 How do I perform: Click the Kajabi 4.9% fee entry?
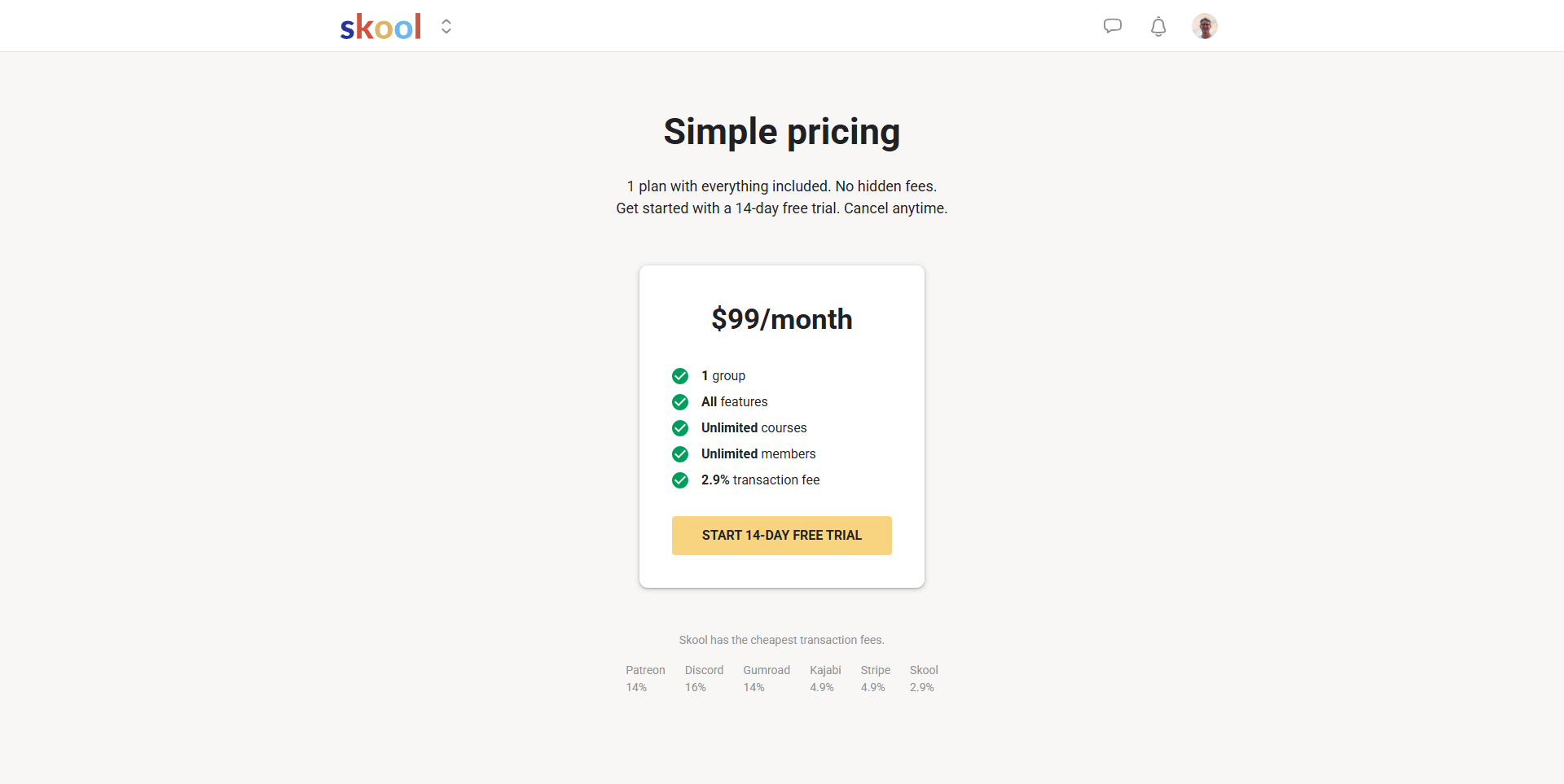pyautogui.click(x=825, y=678)
